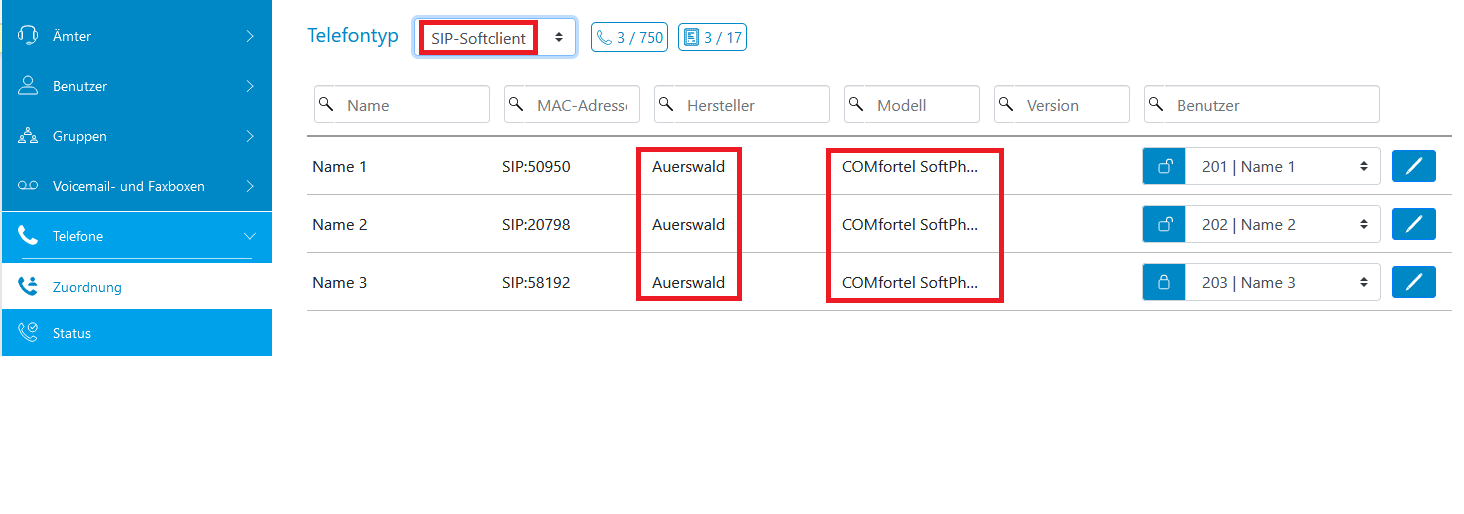Expand the Benutzer menu section
Image resolution: width=1464 pixels, height=514 pixels.
[137, 86]
